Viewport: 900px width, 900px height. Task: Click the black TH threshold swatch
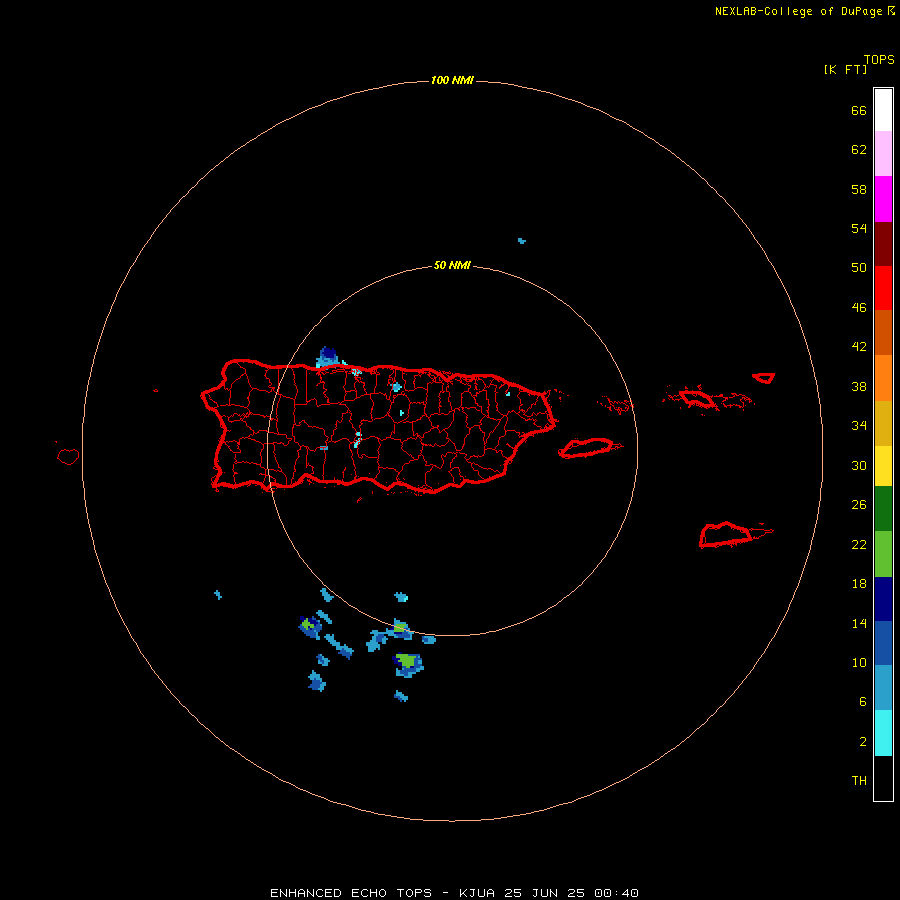tap(883, 778)
